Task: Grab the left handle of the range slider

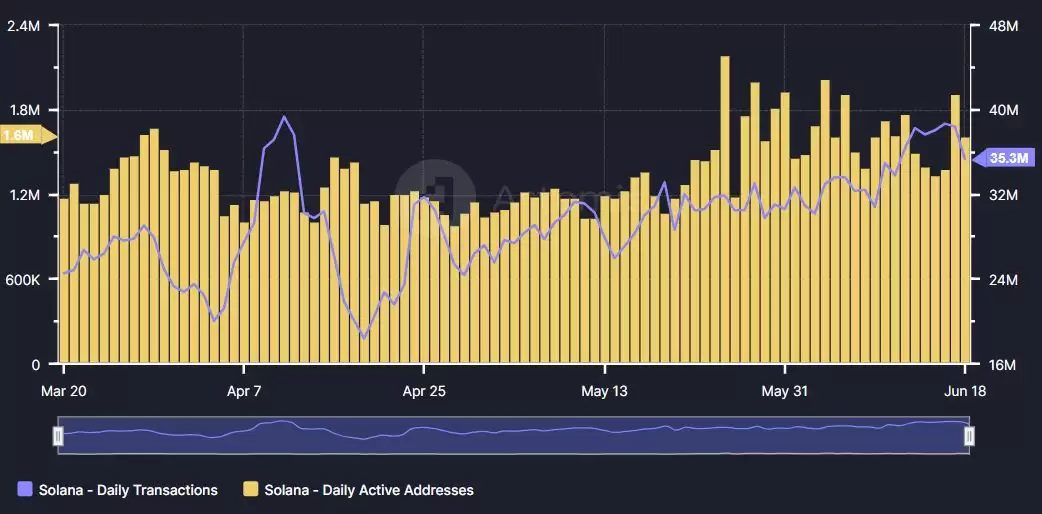Action: (x=58, y=436)
